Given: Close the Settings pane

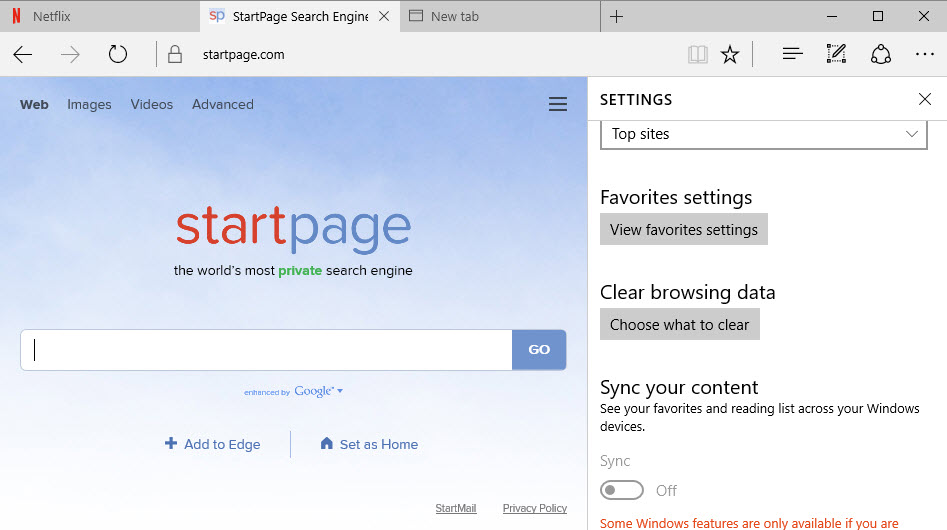Looking at the screenshot, I should click(x=925, y=99).
